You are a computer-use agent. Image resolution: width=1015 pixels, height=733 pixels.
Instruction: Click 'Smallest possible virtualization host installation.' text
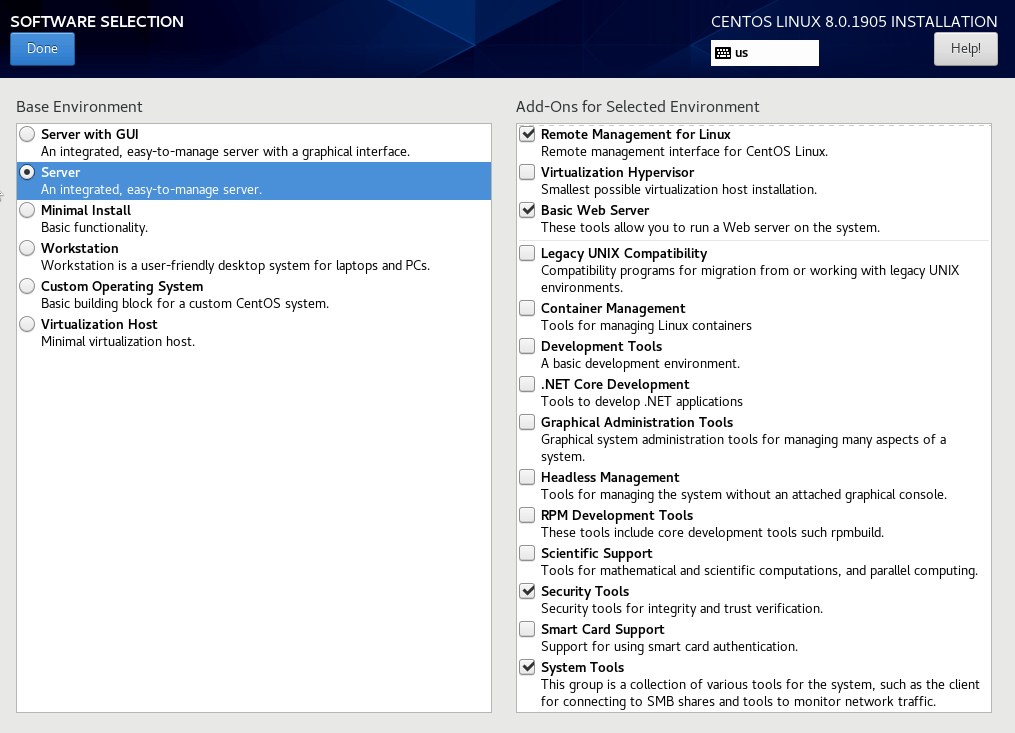click(x=679, y=190)
